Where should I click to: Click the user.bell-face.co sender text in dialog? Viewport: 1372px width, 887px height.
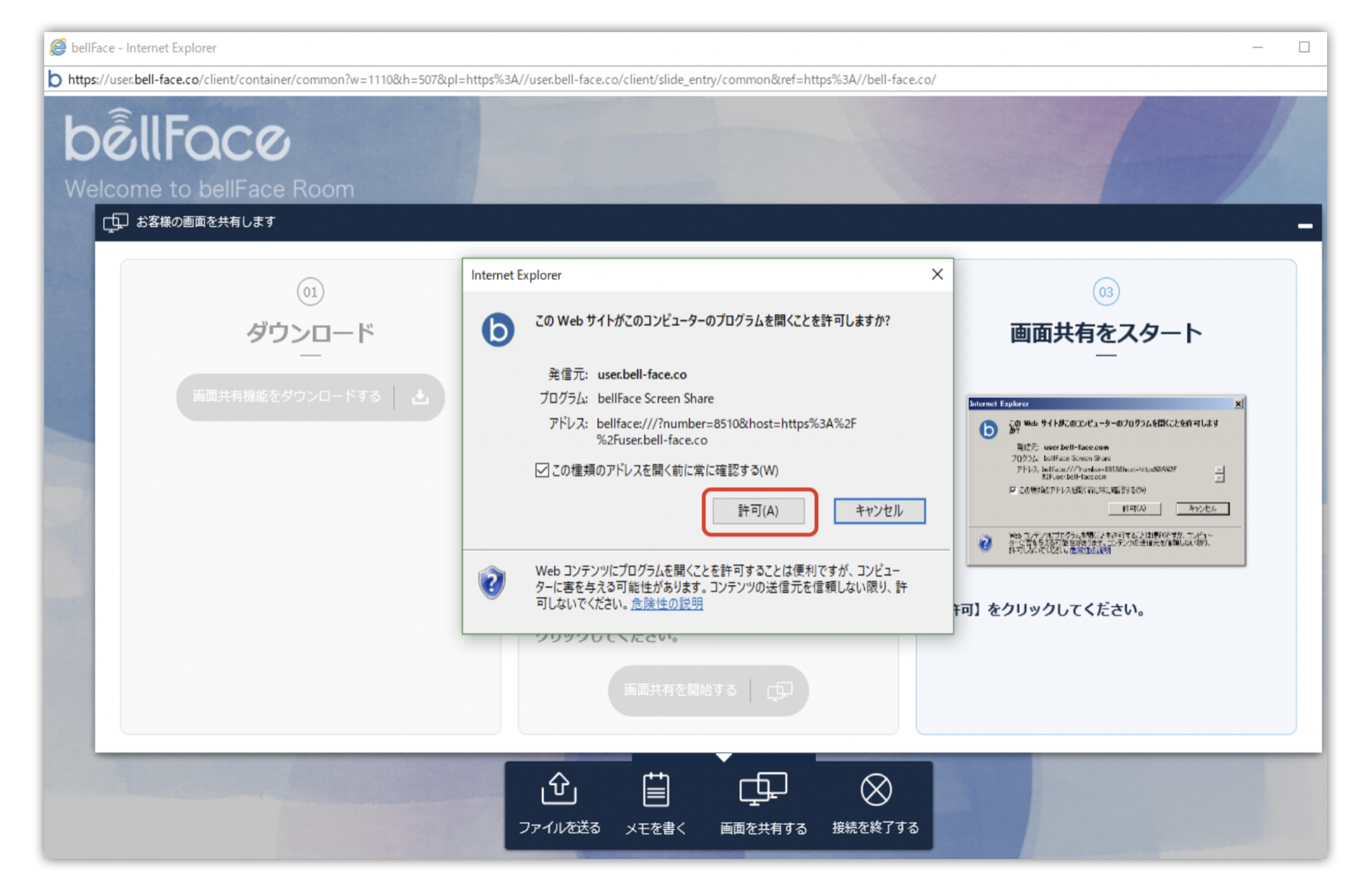tap(642, 374)
